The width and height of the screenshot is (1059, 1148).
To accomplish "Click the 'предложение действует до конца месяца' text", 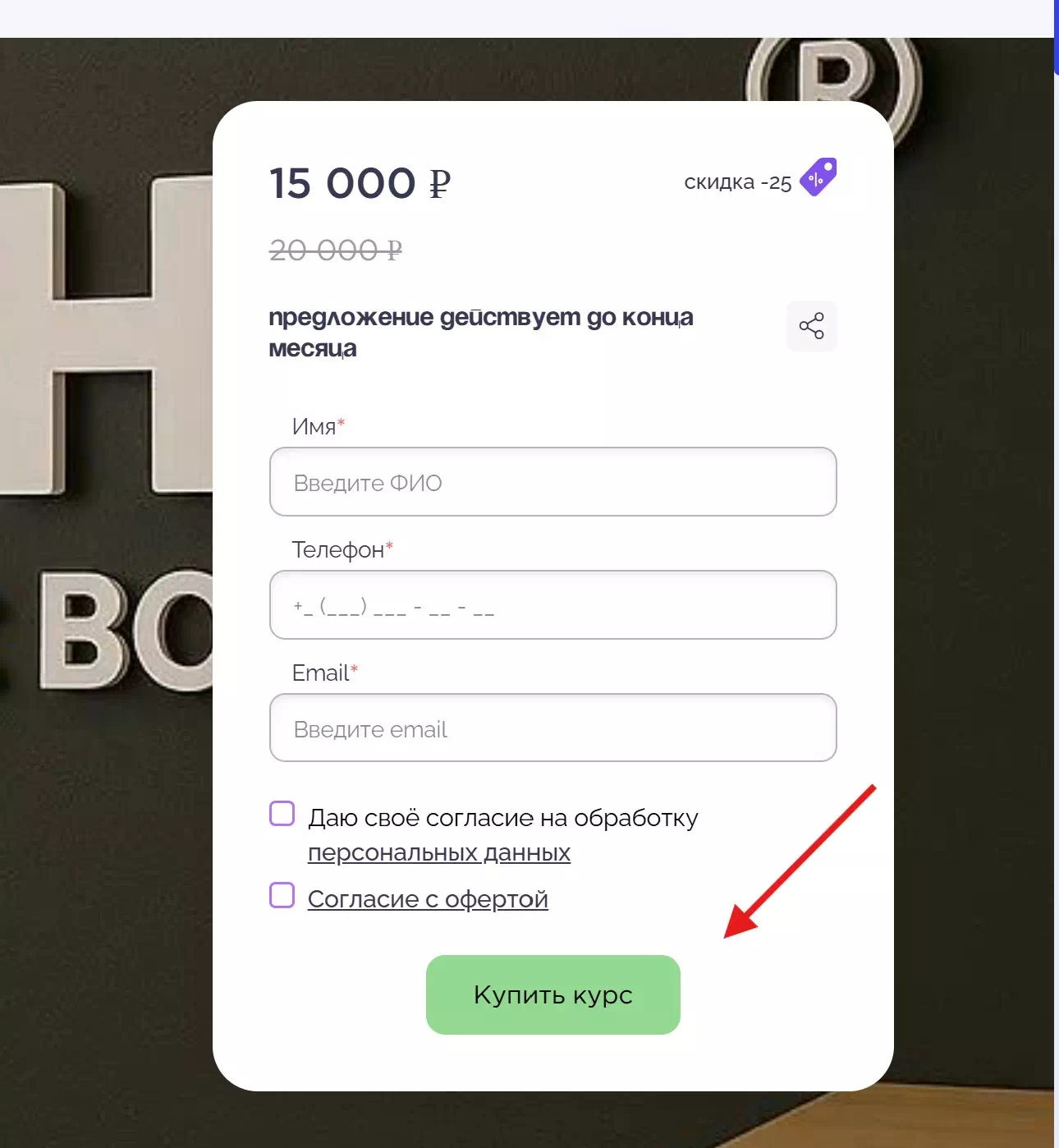I will (x=481, y=332).
